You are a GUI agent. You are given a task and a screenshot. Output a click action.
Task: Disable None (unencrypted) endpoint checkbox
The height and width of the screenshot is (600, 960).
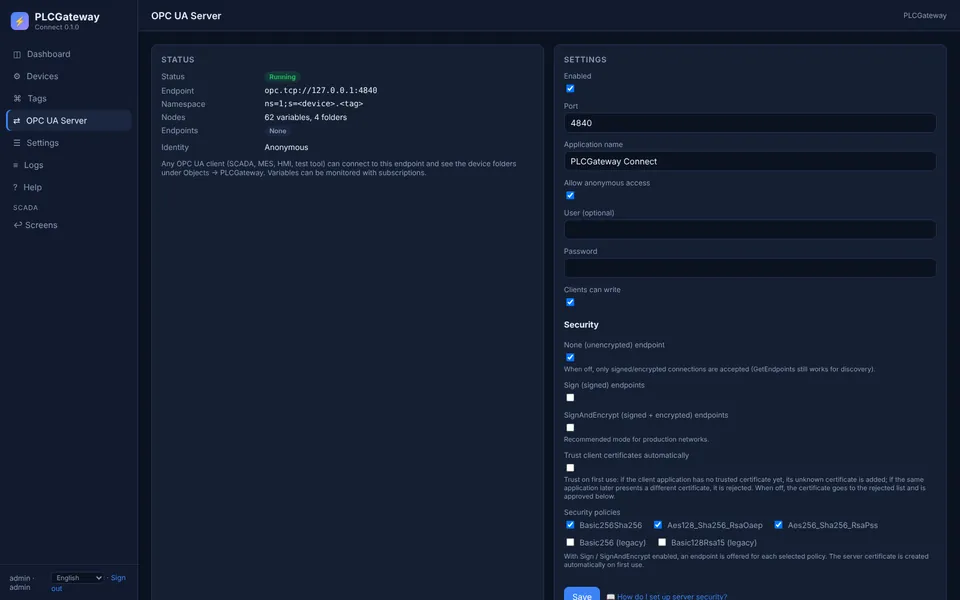pos(570,358)
